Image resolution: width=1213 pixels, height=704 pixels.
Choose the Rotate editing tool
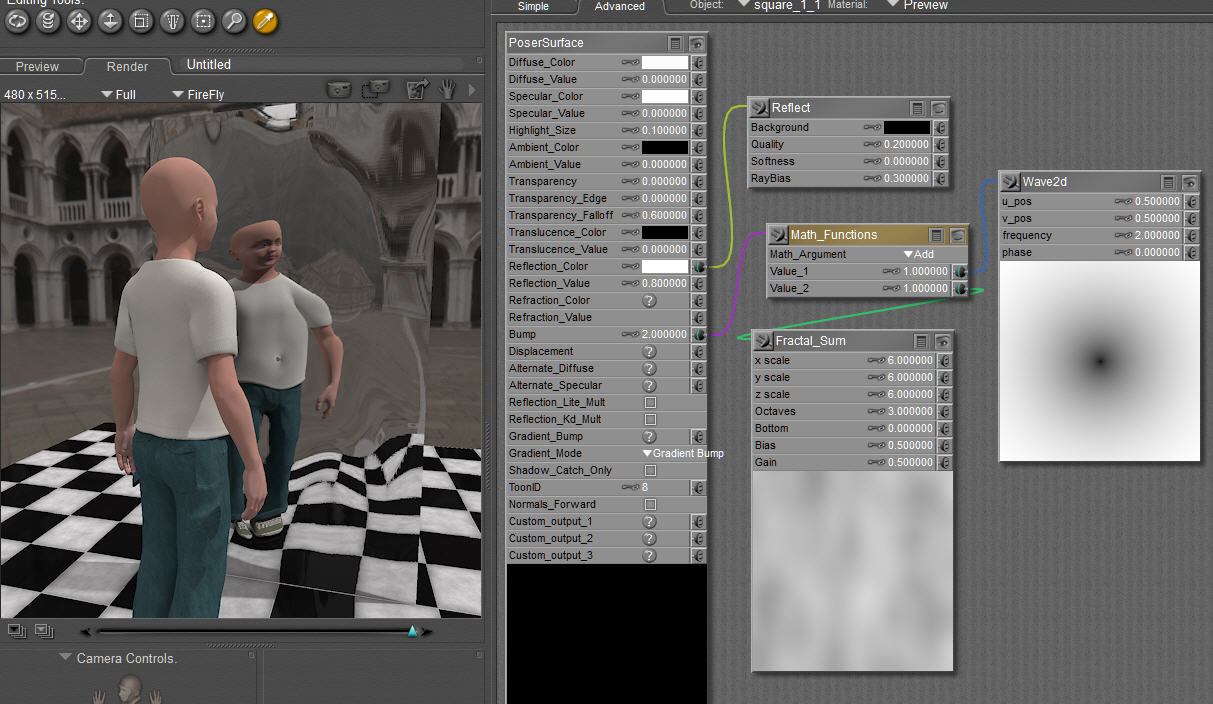(16, 20)
